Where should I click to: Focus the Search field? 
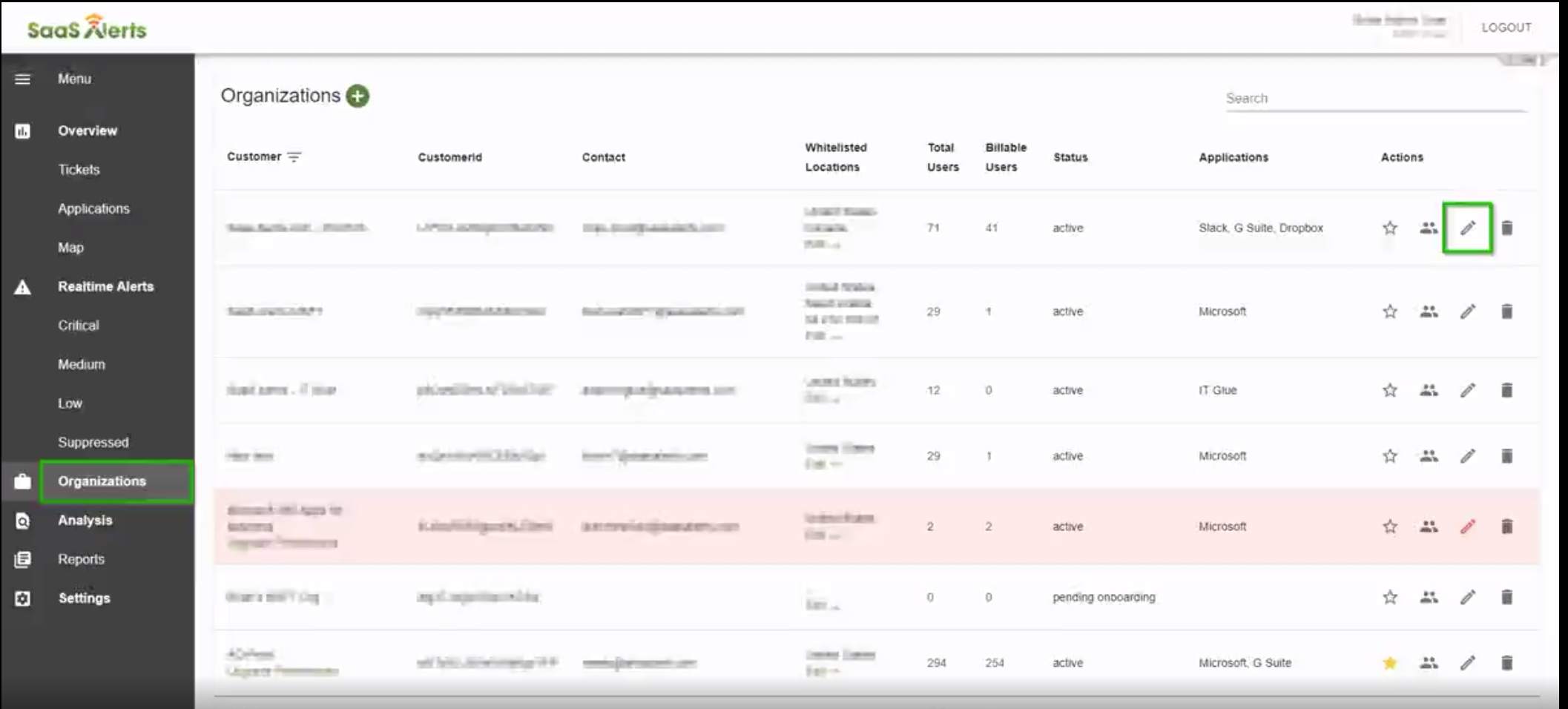pyautogui.click(x=1376, y=98)
